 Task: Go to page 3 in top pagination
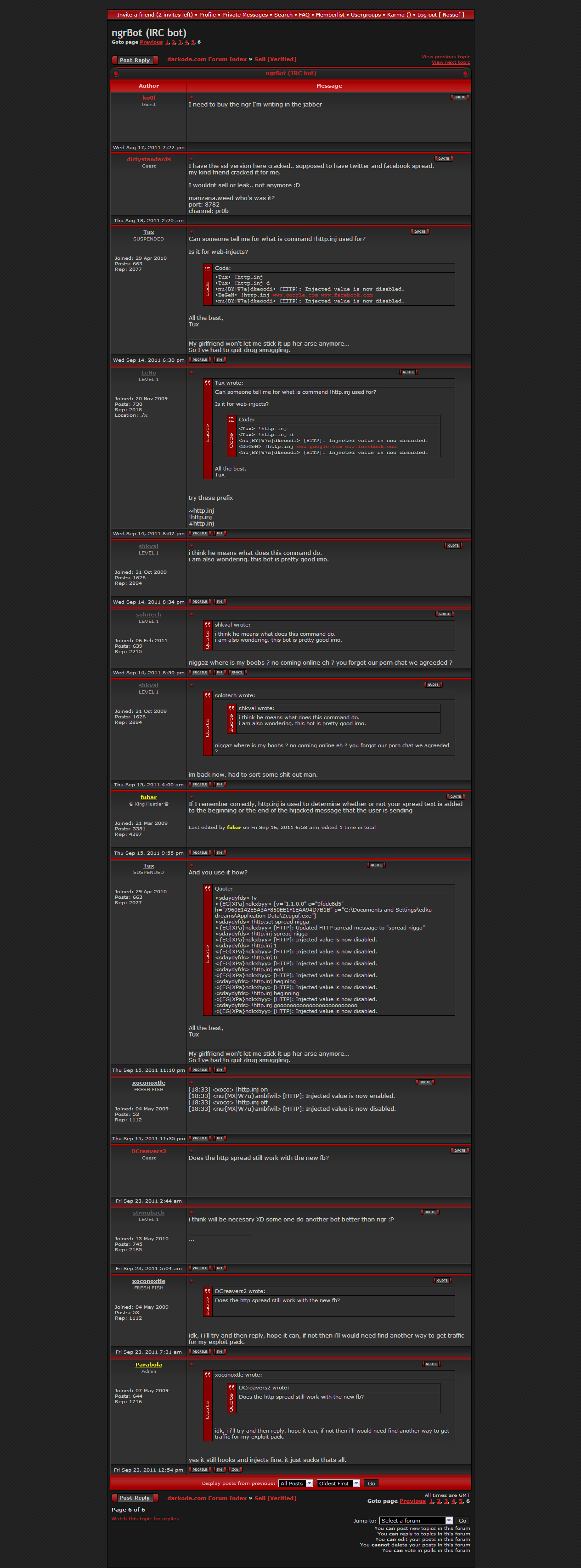pyautogui.click(x=180, y=43)
